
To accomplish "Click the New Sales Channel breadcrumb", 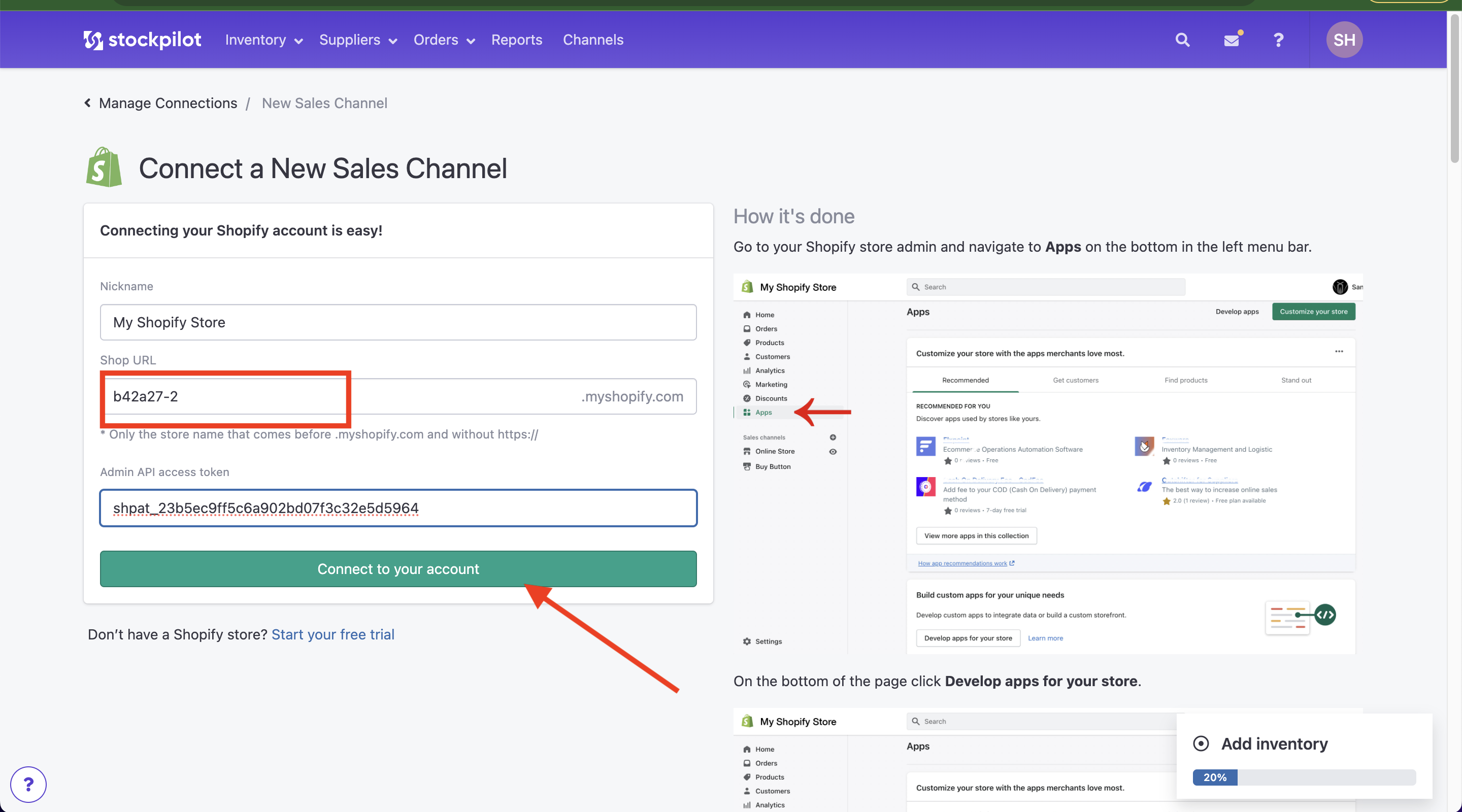I will [x=324, y=103].
